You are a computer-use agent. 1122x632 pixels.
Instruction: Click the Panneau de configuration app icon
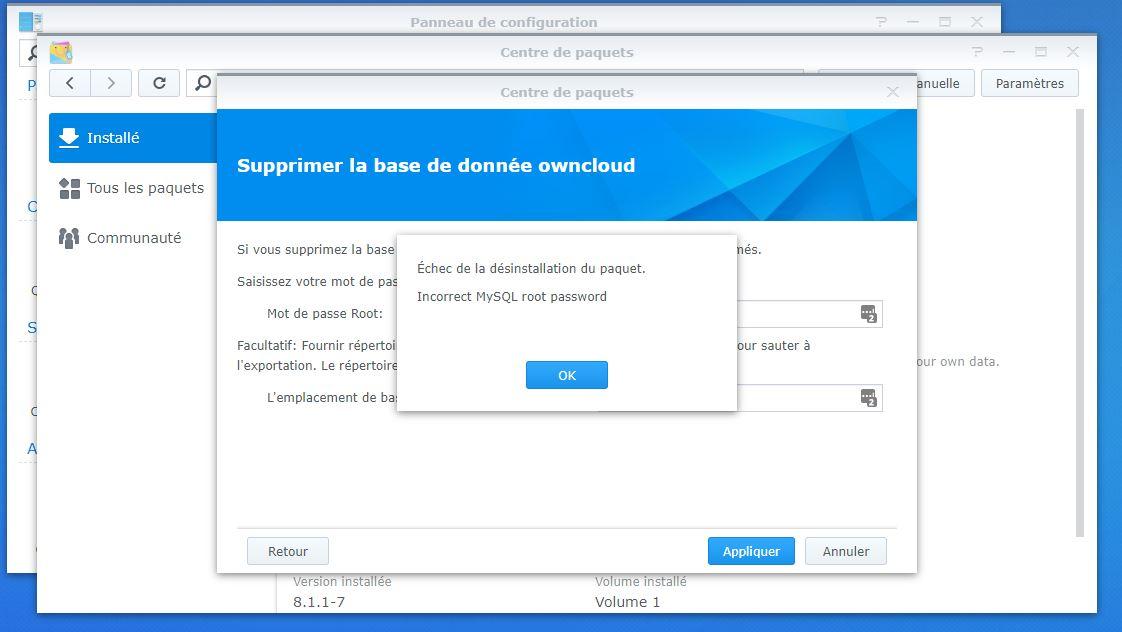[x=30, y=21]
